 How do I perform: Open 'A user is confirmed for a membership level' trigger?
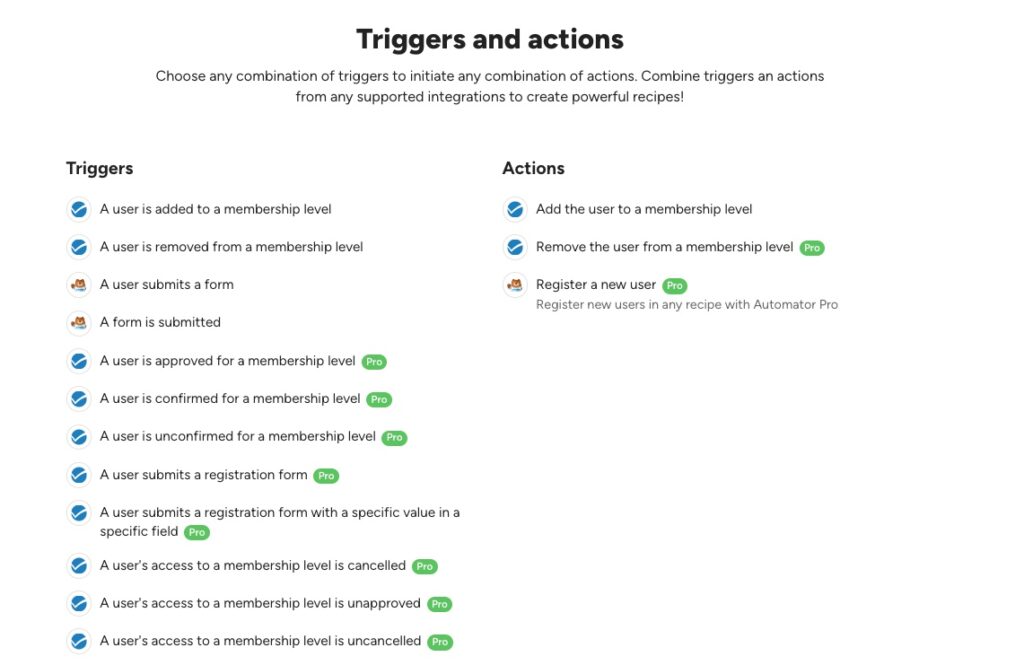[230, 398]
